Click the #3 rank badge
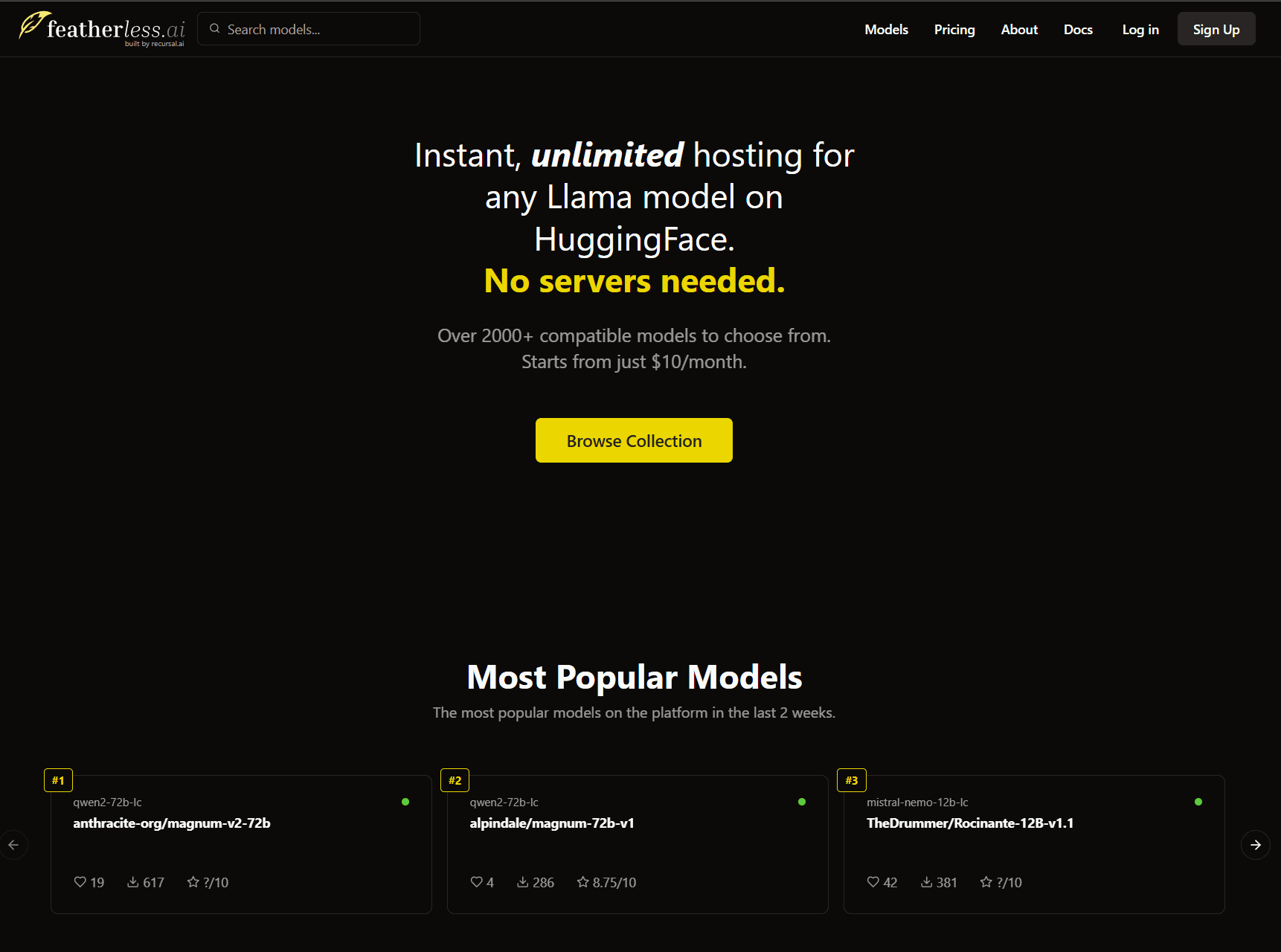 [x=851, y=780]
